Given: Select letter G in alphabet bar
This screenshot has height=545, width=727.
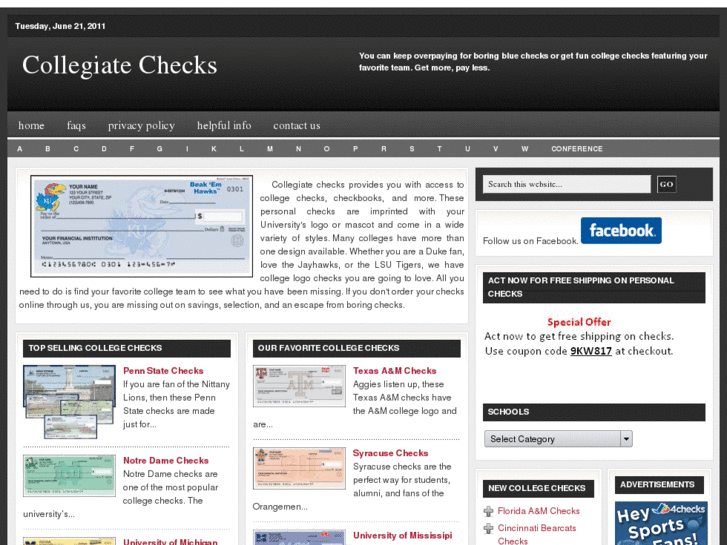Looking at the screenshot, I should pos(159,149).
